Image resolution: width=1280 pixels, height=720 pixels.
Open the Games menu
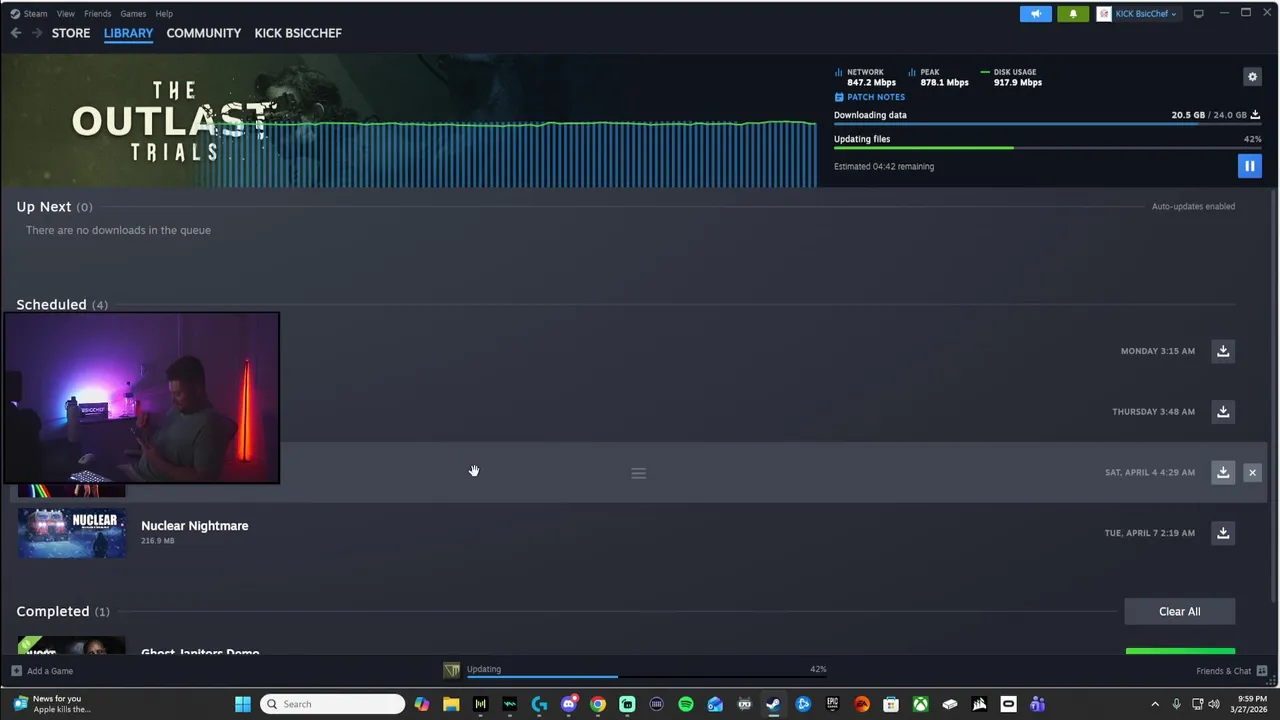133,14
